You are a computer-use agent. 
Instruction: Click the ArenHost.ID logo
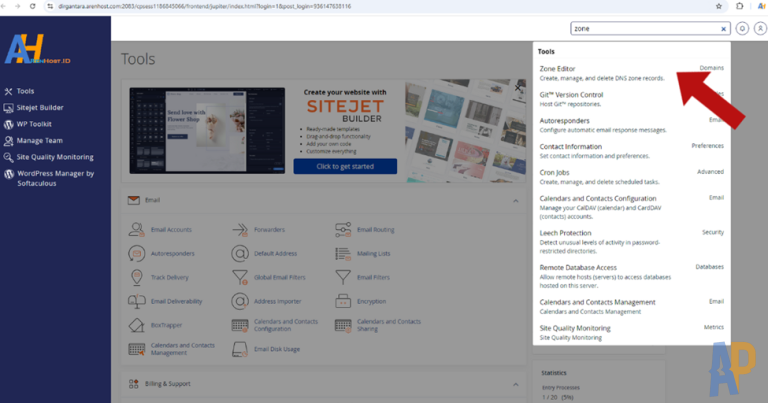pyautogui.click(x=37, y=49)
